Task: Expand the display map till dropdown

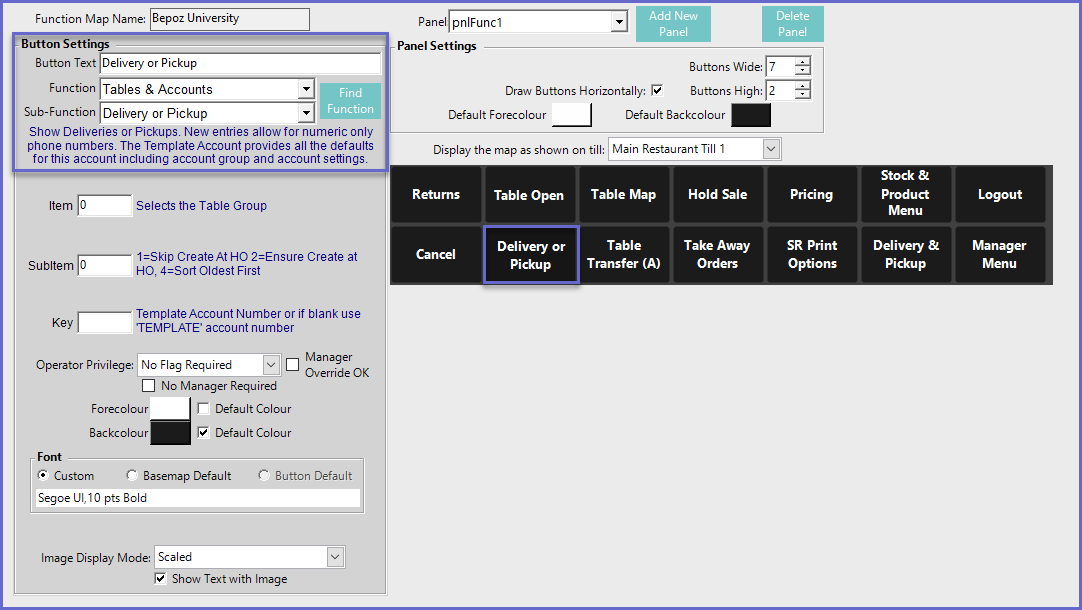Action: pyautogui.click(x=771, y=149)
